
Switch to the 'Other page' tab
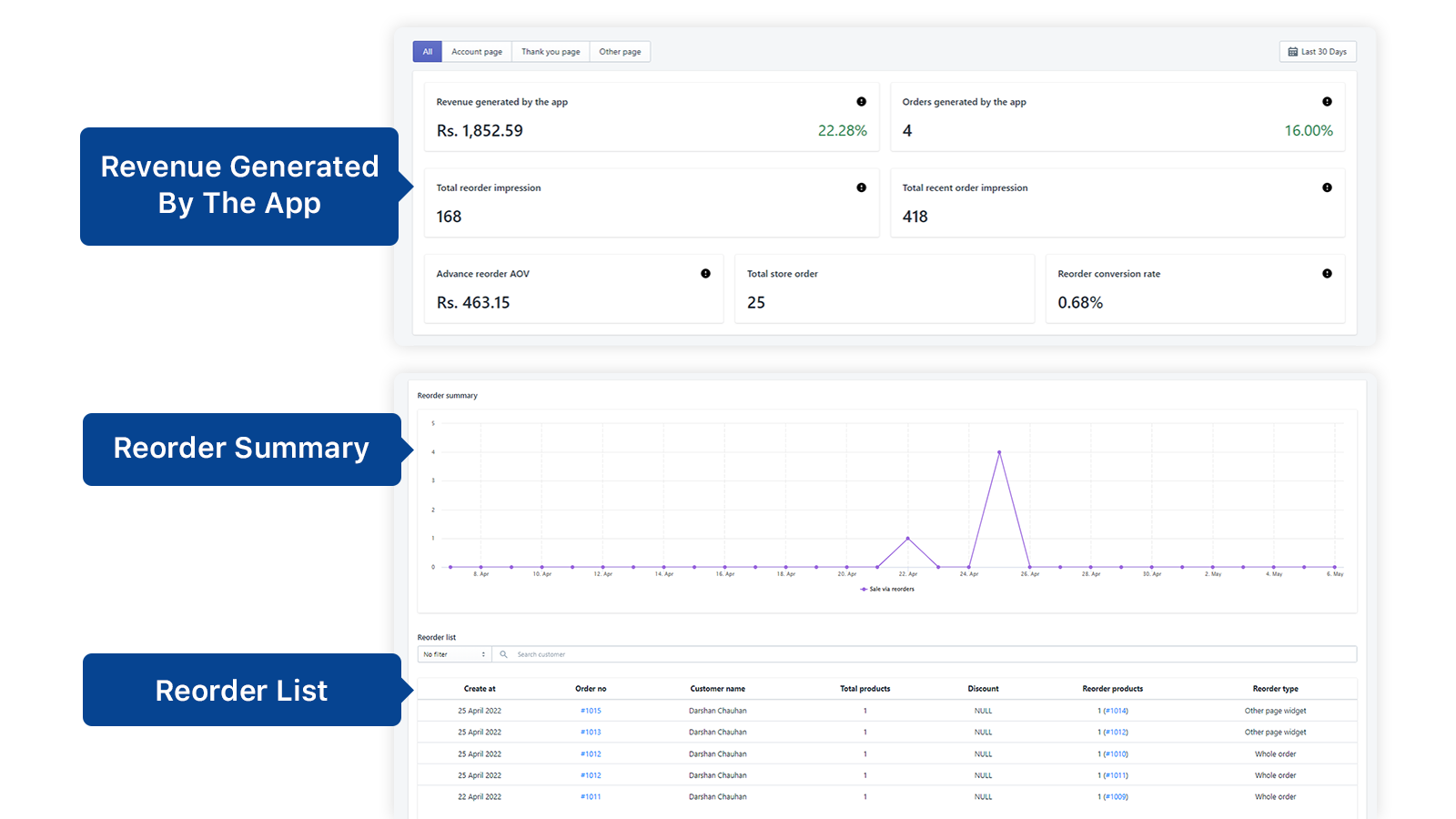point(620,52)
